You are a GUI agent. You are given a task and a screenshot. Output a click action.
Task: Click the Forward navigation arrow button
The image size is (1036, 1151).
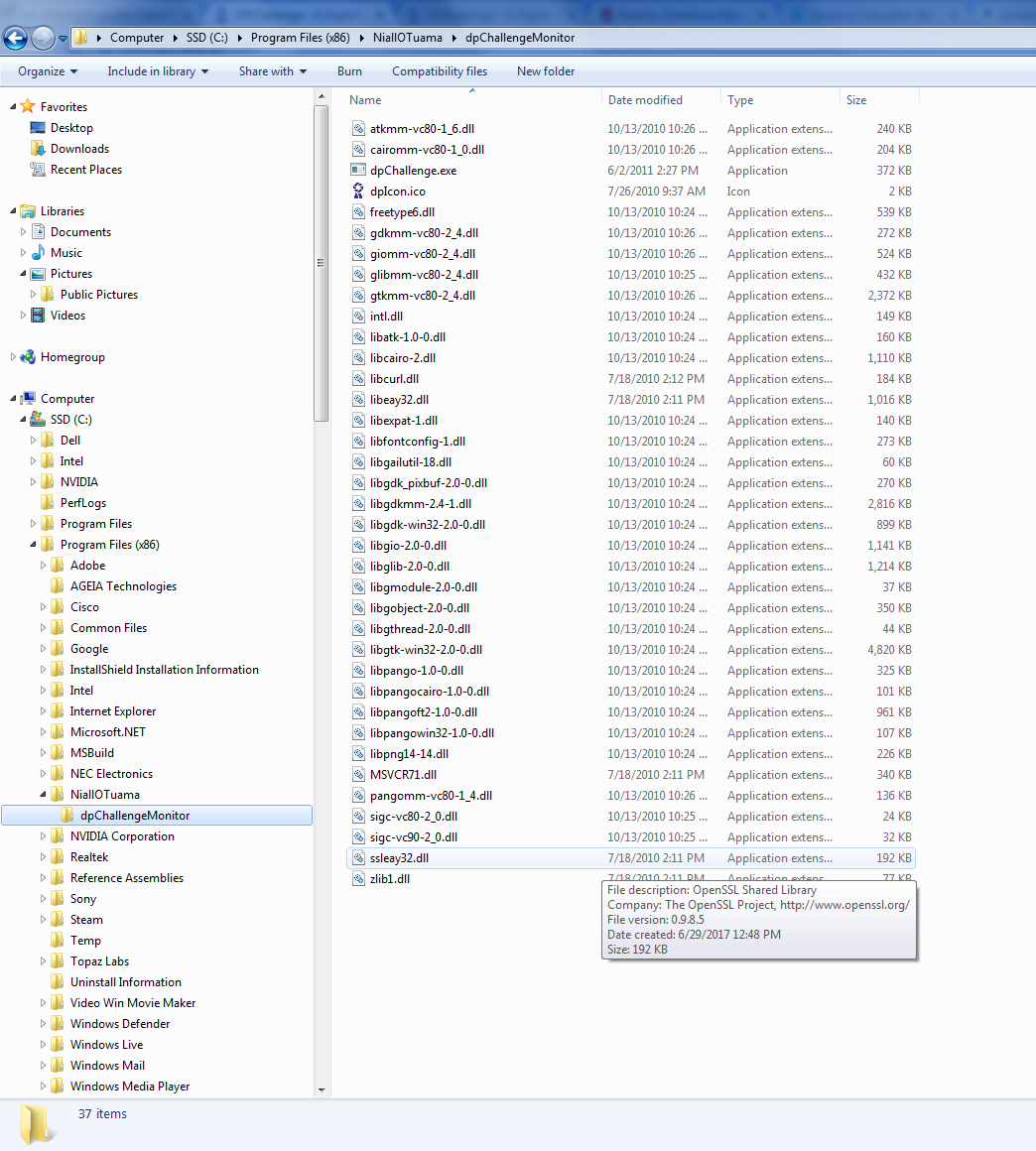[44, 38]
